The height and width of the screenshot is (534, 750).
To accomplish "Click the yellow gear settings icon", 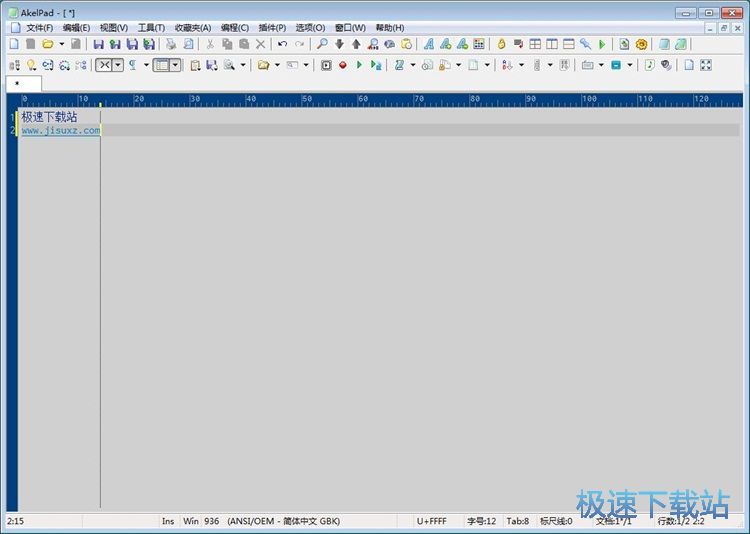I will 641,44.
